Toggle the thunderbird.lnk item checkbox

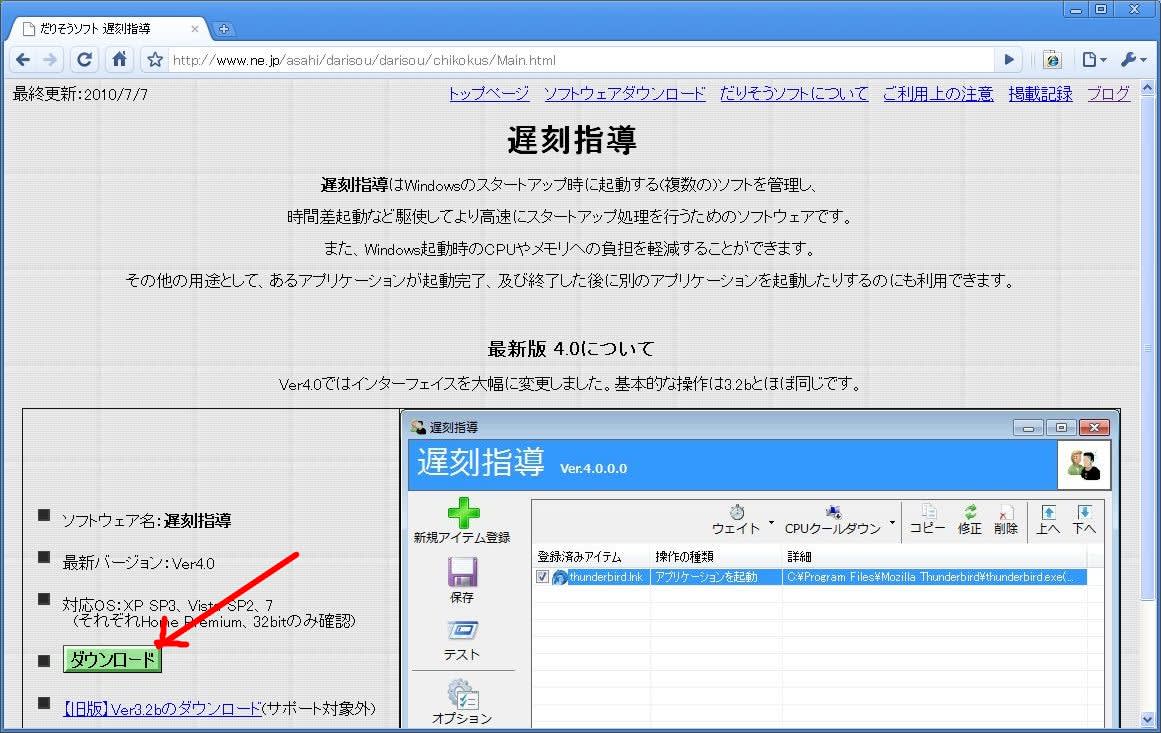tap(543, 577)
